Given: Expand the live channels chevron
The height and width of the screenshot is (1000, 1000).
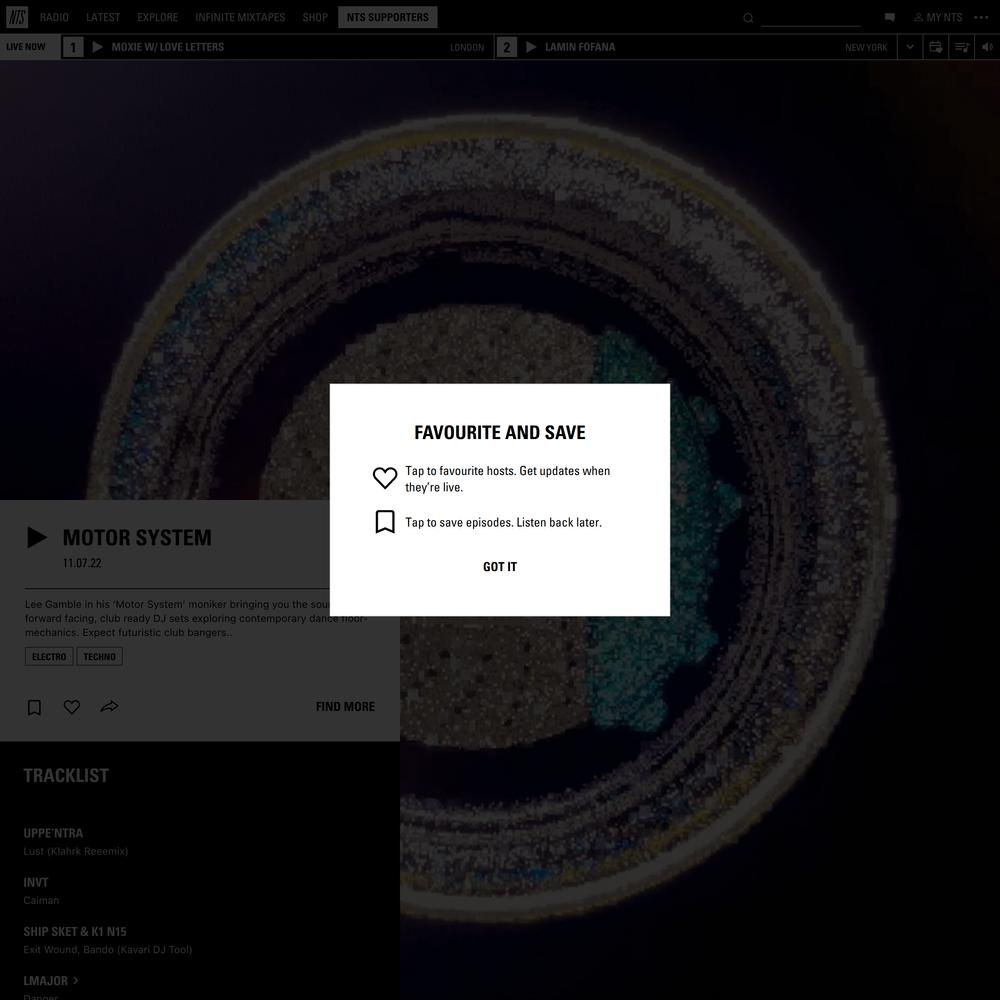Looking at the screenshot, I should coord(910,47).
